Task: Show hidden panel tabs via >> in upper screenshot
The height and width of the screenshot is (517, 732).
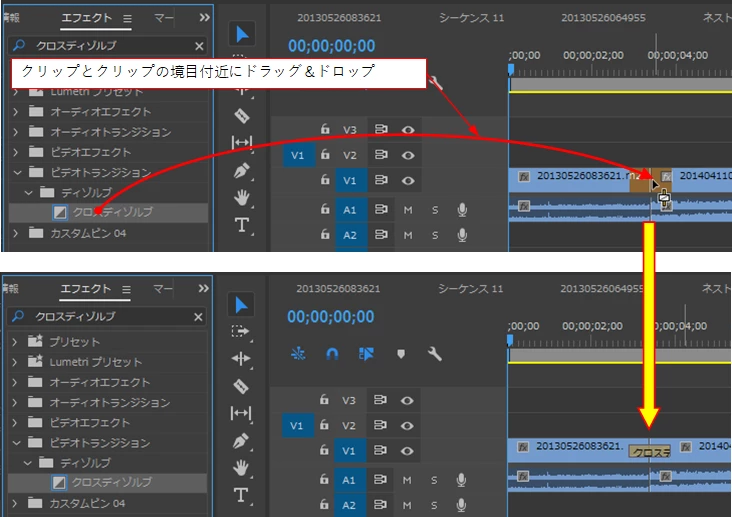Action: click(204, 18)
